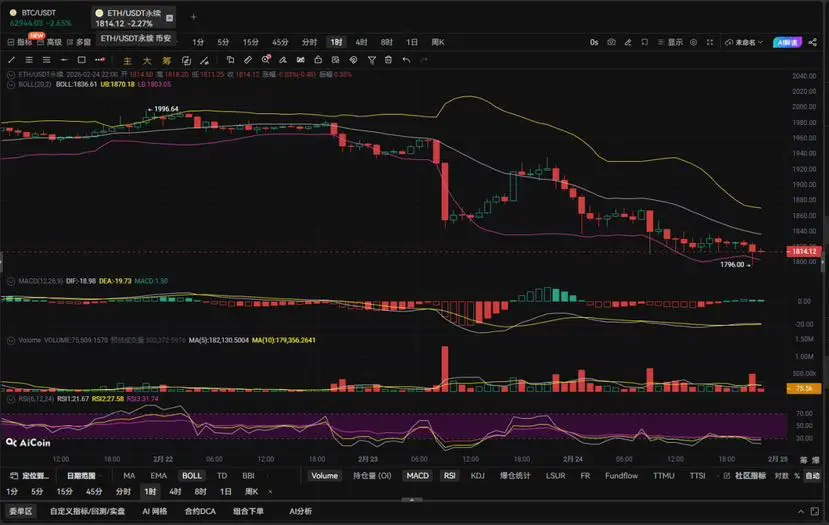The image size is (829, 525).
Task: Select the 15分 timeframe in top bar
Action: pos(251,42)
